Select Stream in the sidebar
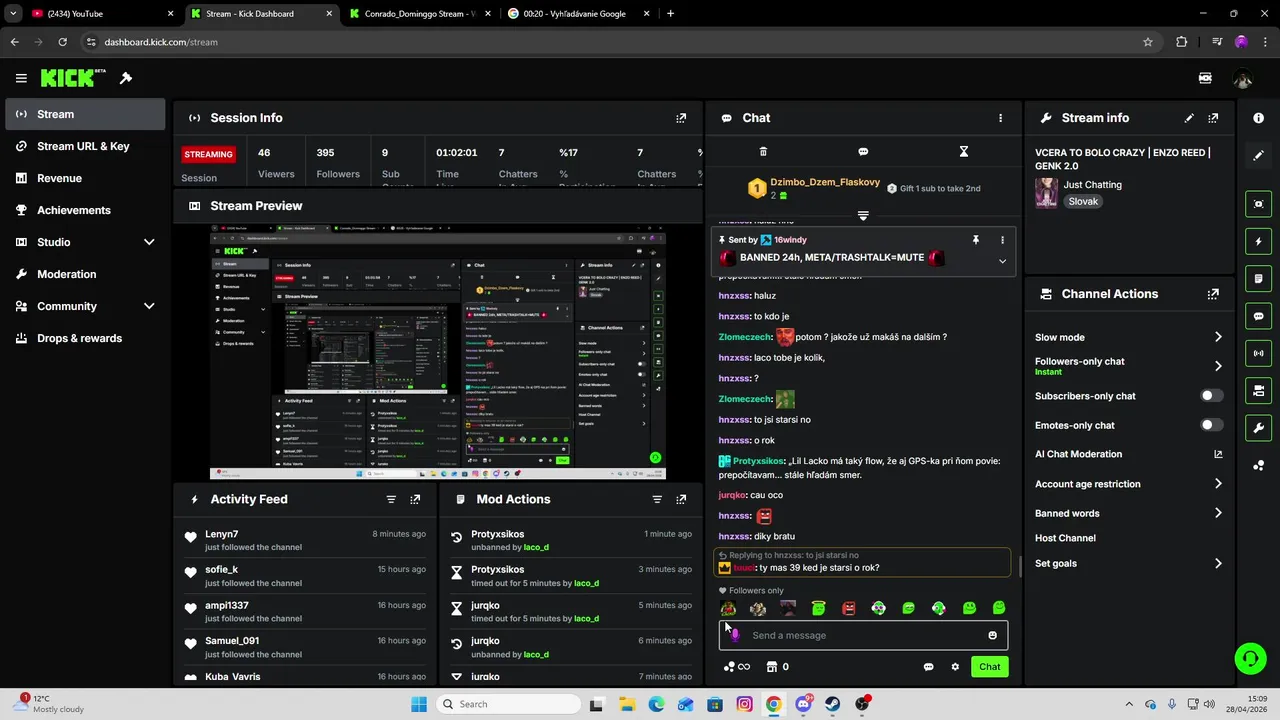 pyautogui.click(x=85, y=114)
